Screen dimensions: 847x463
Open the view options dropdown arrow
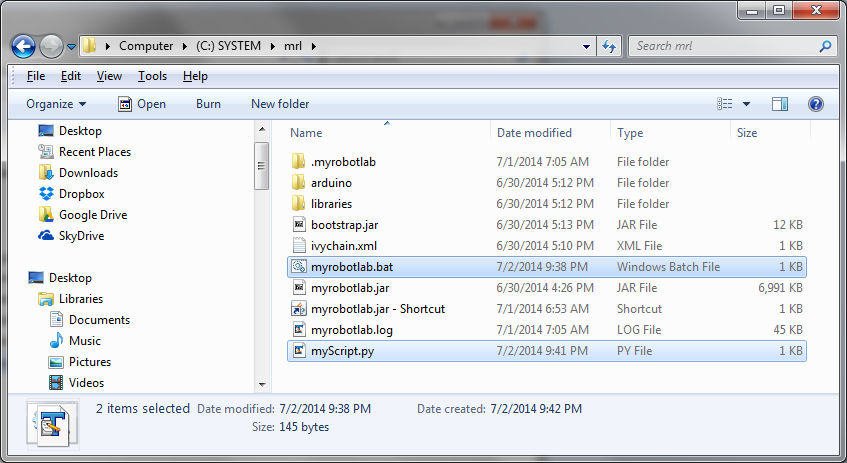coord(746,104)
